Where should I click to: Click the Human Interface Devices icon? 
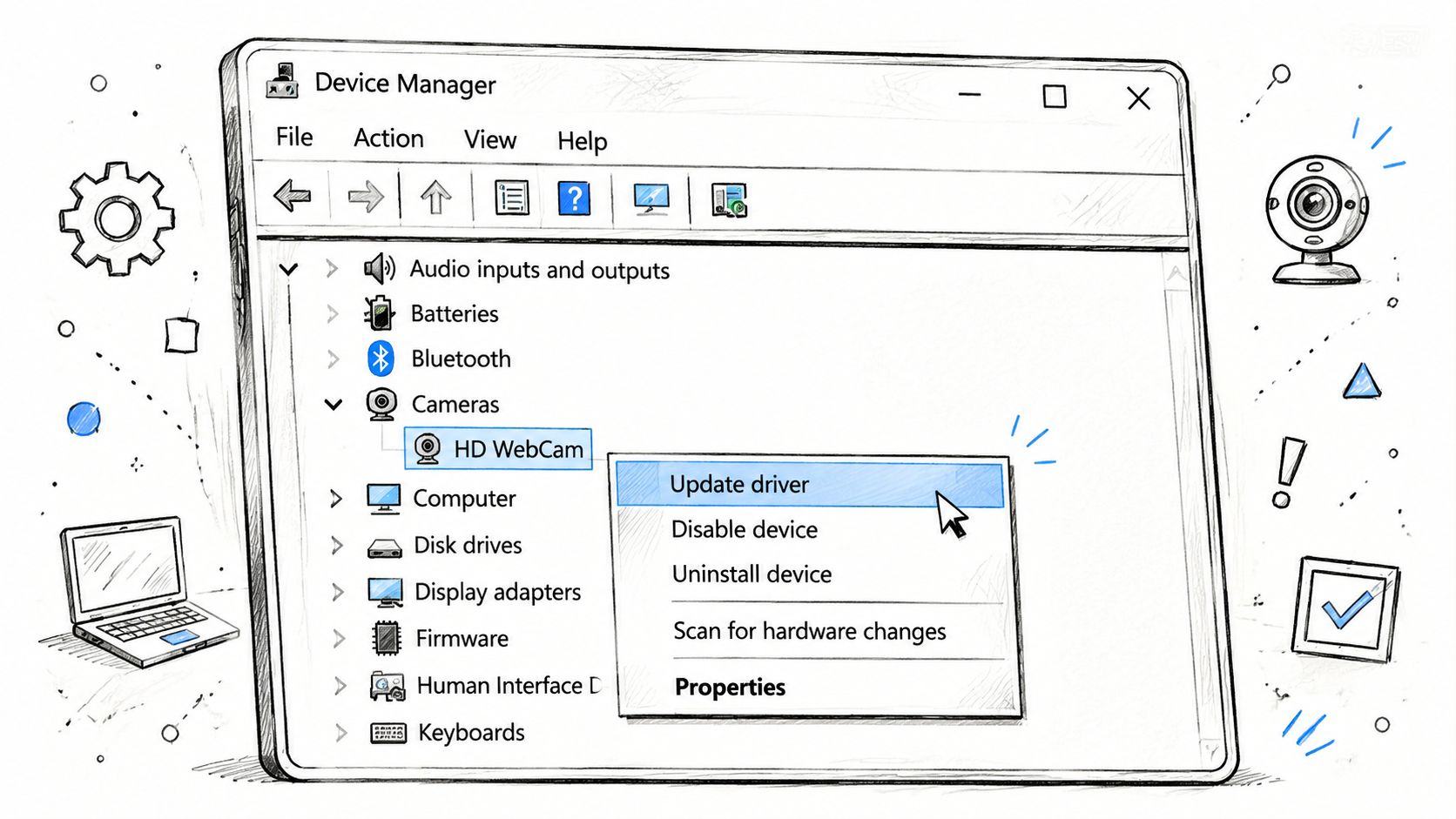[388, 686]
